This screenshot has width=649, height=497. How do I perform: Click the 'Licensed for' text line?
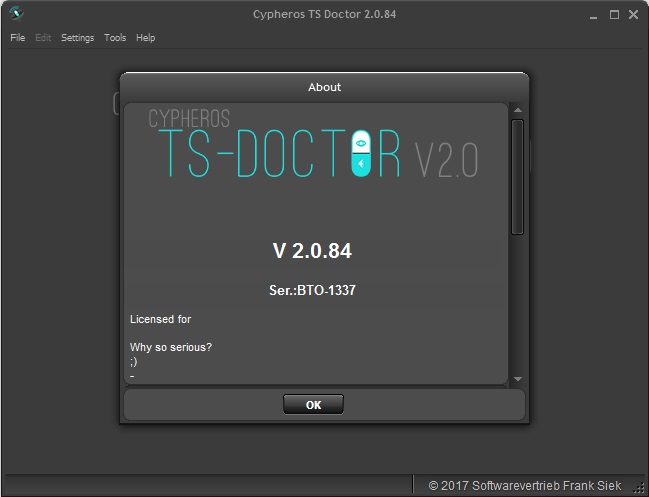[x=160, y=319]
